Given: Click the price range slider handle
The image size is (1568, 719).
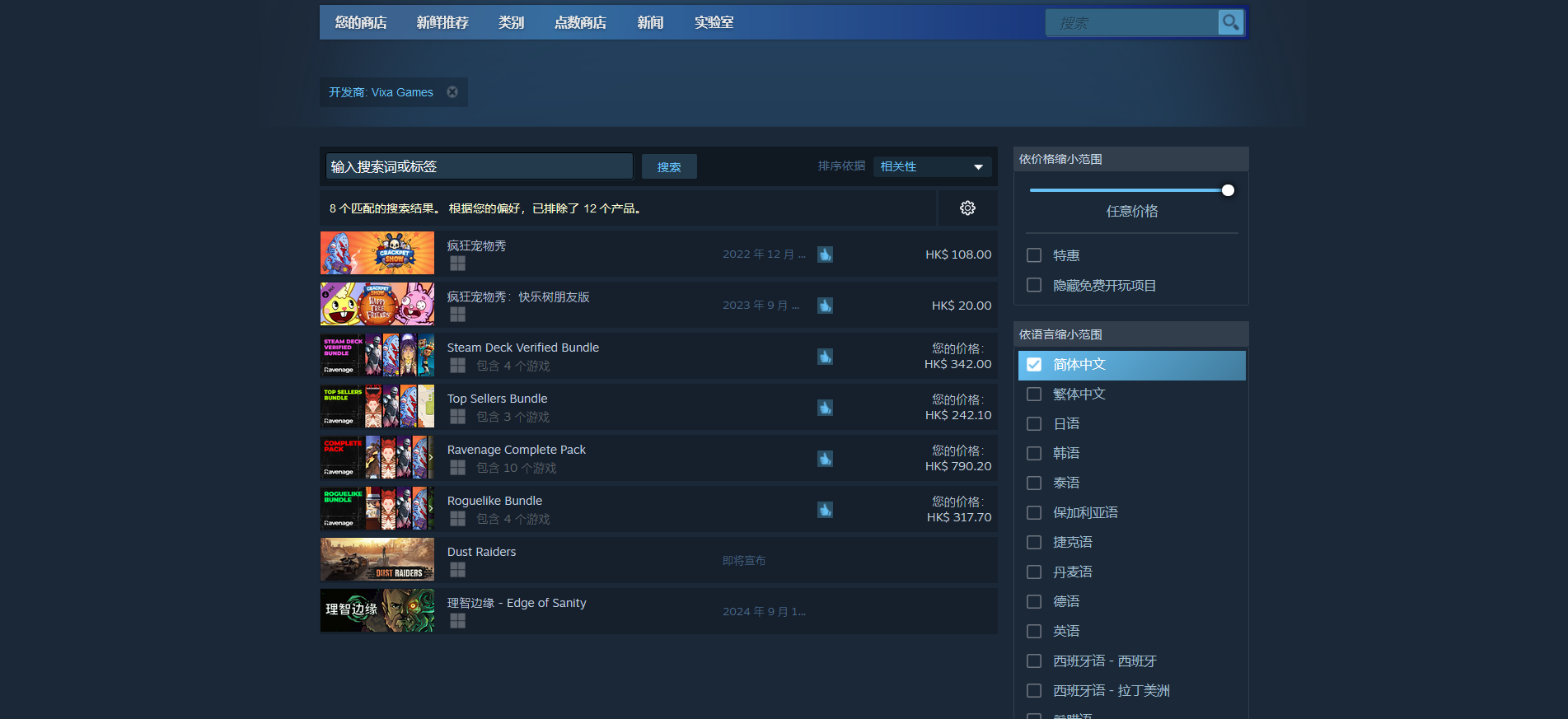Looking at the screenshot, I should pos(1228,190).
